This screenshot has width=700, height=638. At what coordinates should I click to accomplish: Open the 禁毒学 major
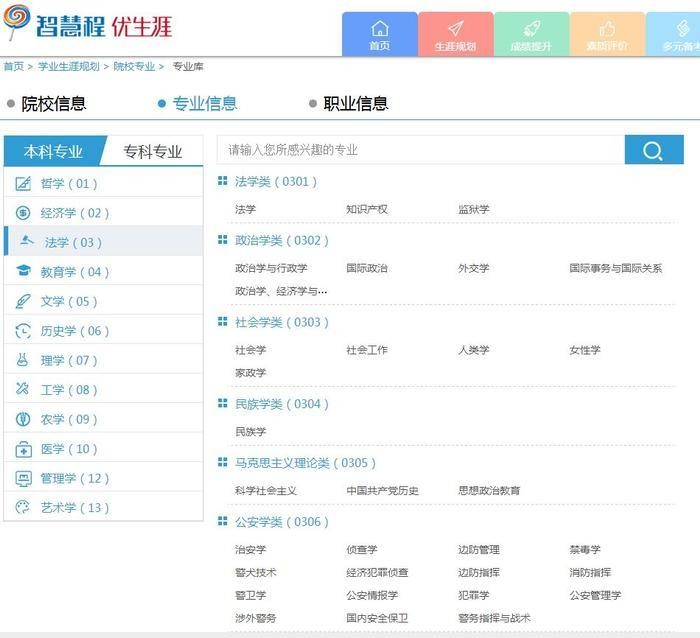click(x=585, y=549)
